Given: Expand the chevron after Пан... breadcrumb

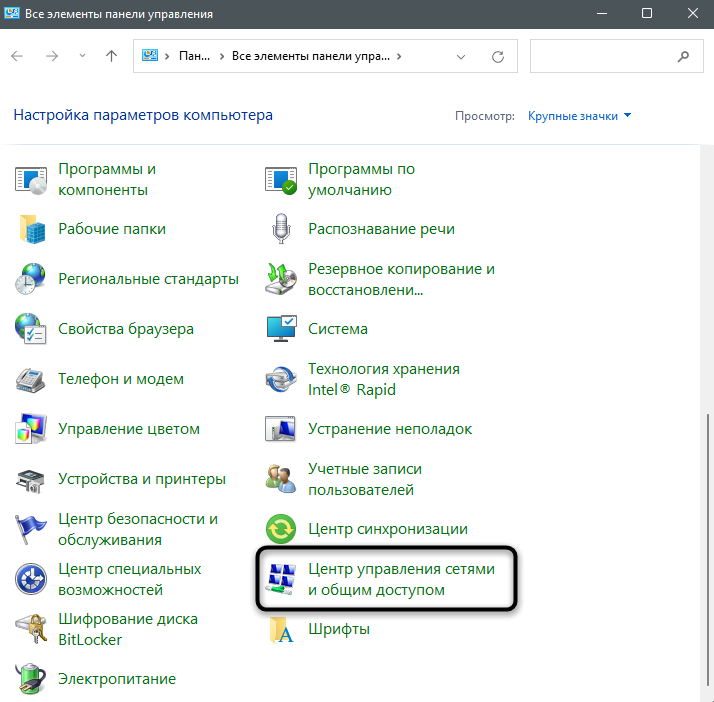Looking at the screenshot, I should pos(222,56).
